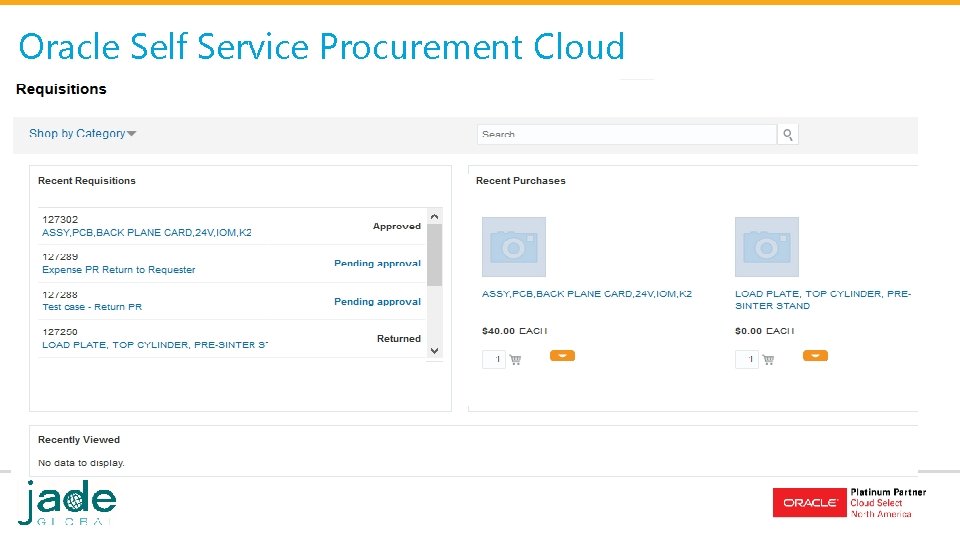Open ASSY,PCB,BACK PLANE CARD recent purchase link
Screen dimensions: 960x540
pyautogui.click(x=587, y=294)
